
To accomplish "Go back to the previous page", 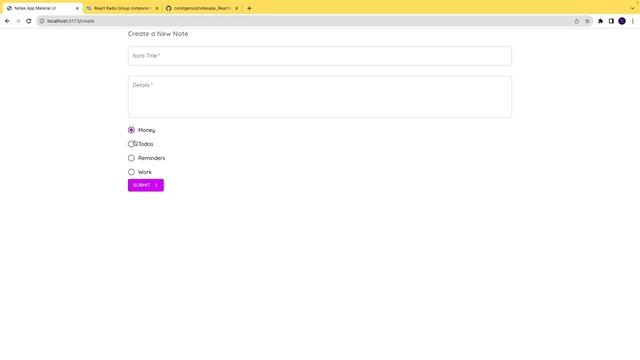I will [x=7, y=21].
